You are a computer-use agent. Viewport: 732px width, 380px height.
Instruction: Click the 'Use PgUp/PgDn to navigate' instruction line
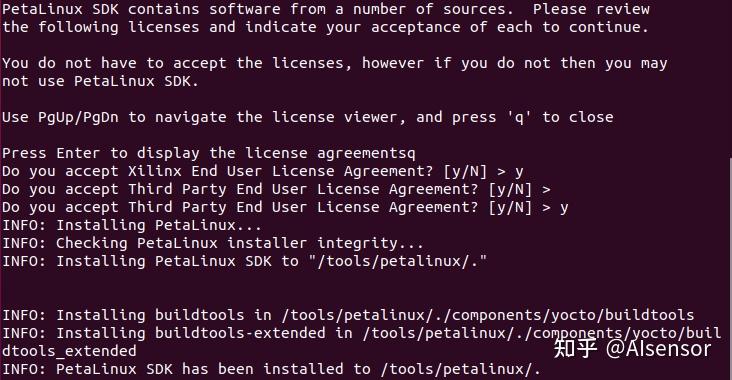point(308,117)
